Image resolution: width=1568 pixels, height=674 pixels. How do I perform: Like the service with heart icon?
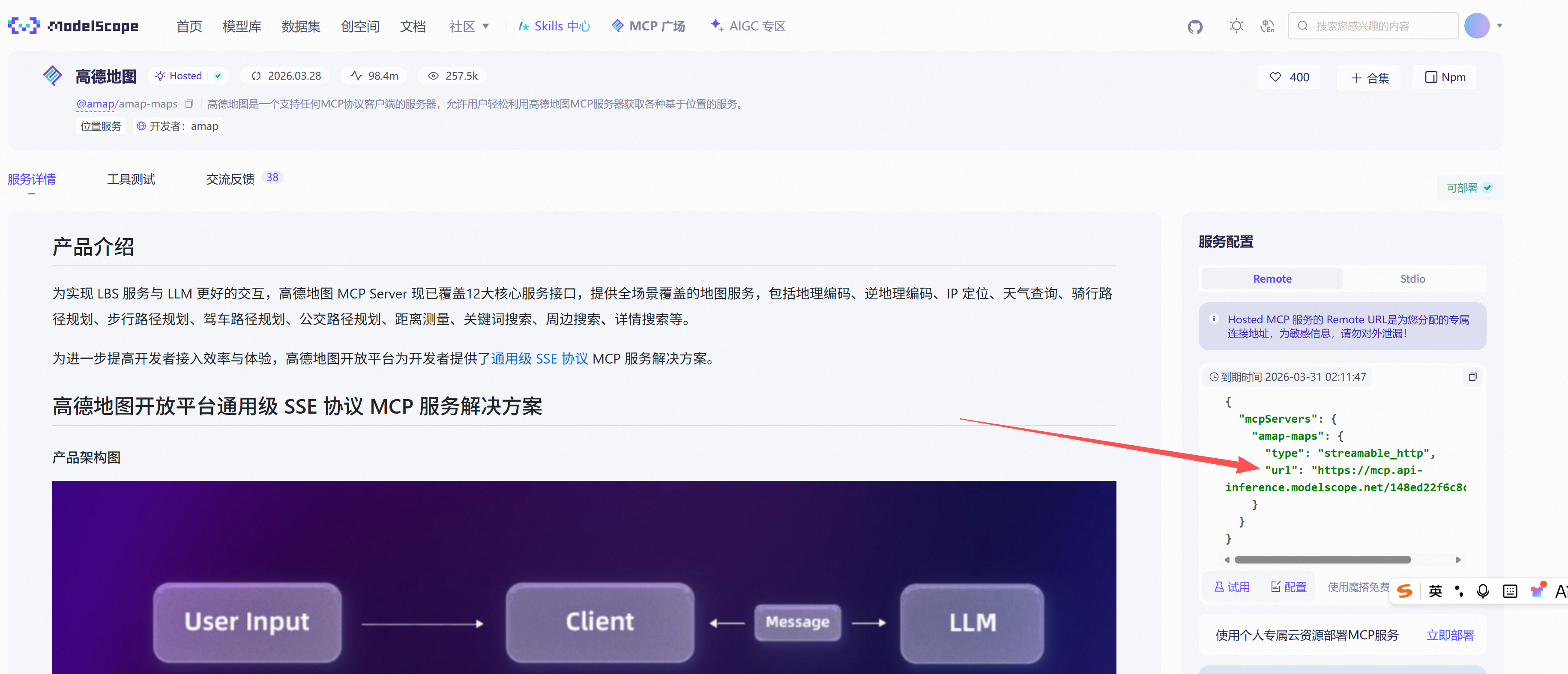pyautogui.click(x=1288, y=77)
